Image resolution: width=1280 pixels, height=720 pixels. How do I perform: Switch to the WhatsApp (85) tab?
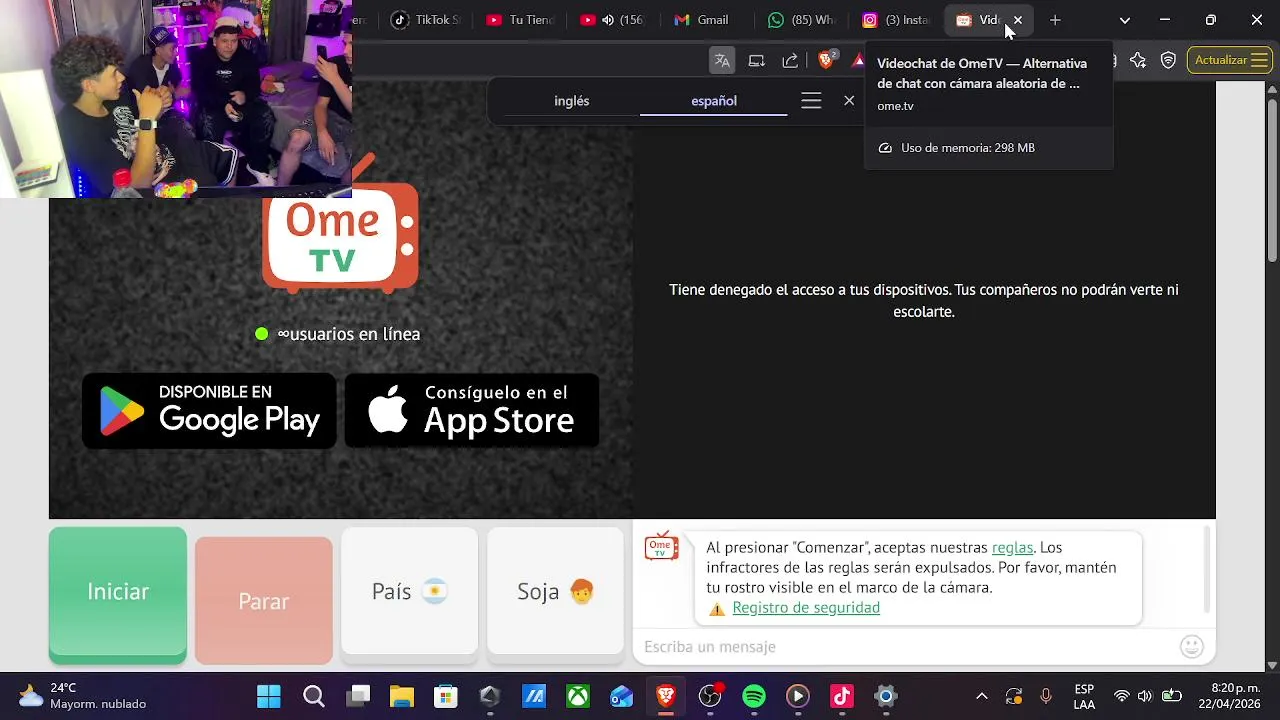point(801,20)
